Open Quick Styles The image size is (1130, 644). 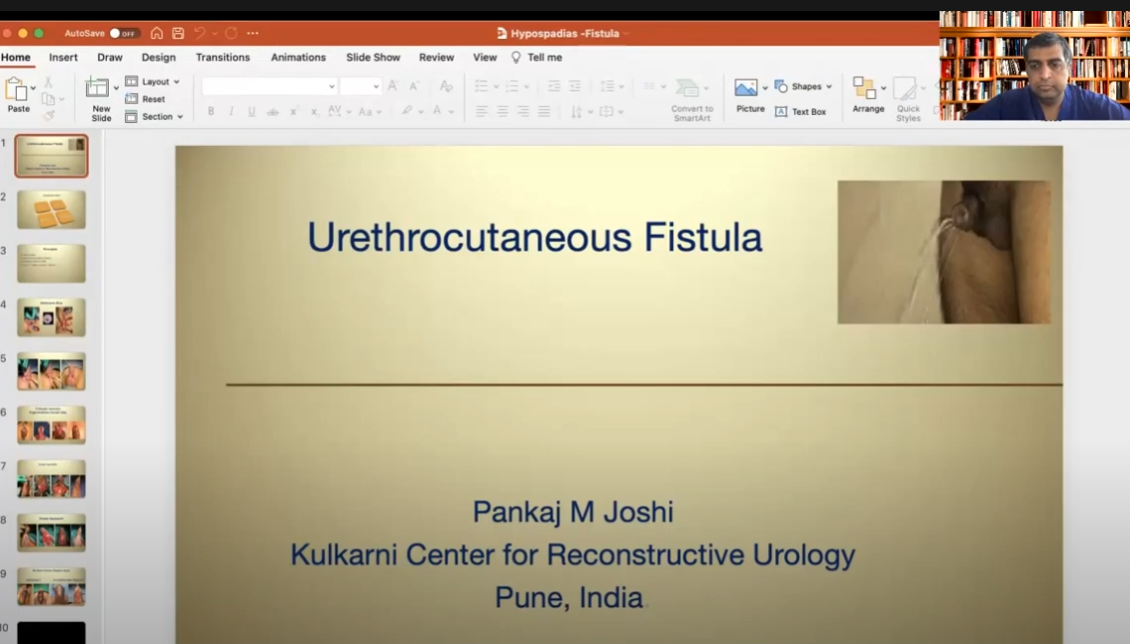[x=908, y=99]
